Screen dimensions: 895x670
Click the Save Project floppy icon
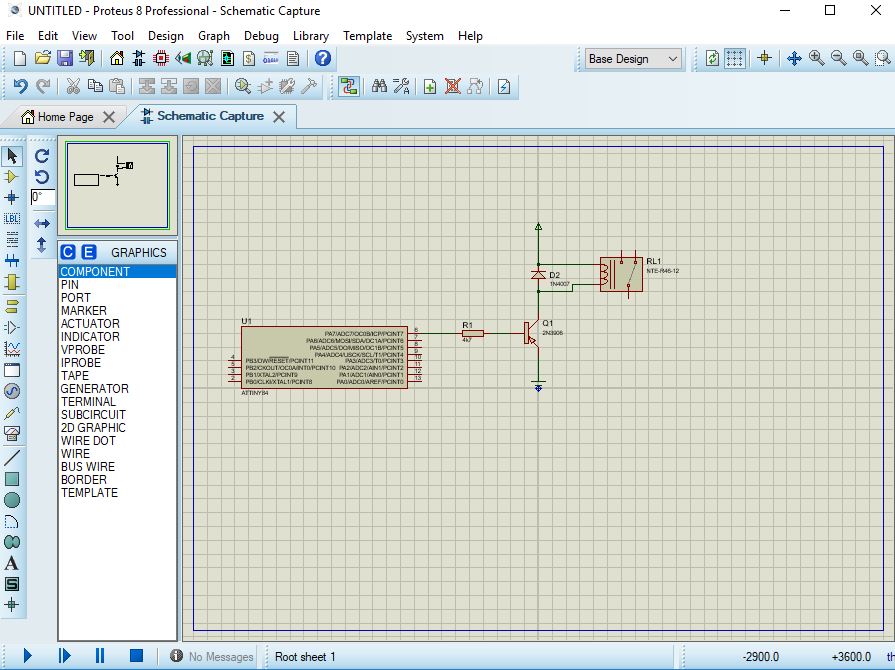[64, 59]
